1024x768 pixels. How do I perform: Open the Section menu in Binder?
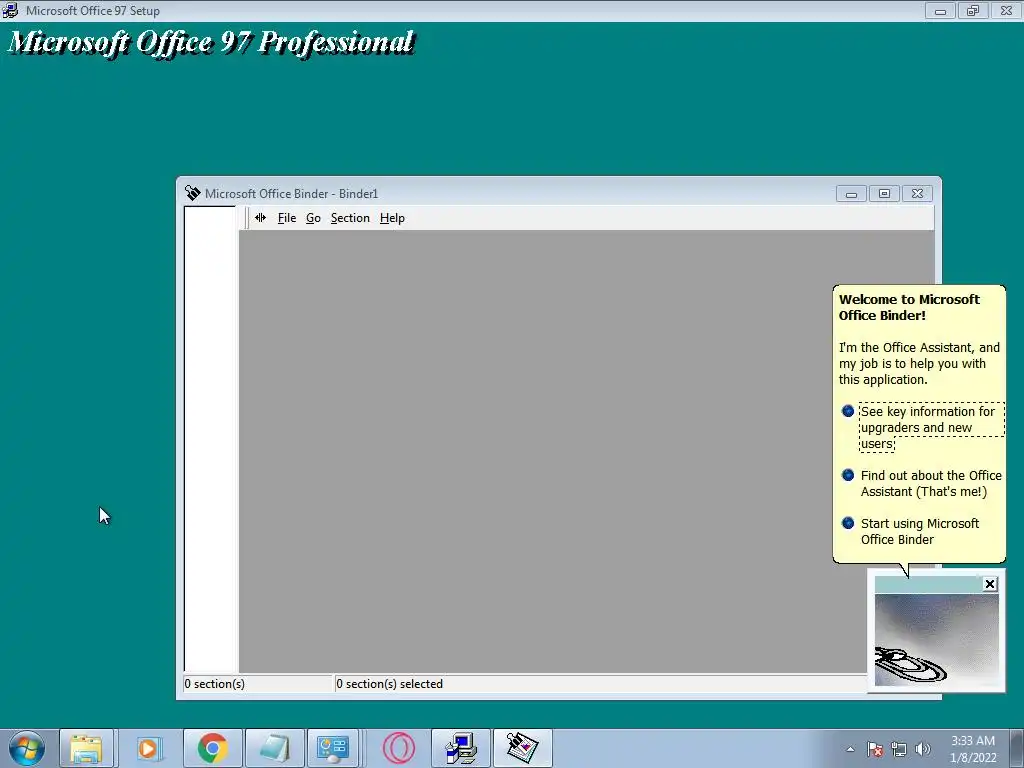(350, 218)
